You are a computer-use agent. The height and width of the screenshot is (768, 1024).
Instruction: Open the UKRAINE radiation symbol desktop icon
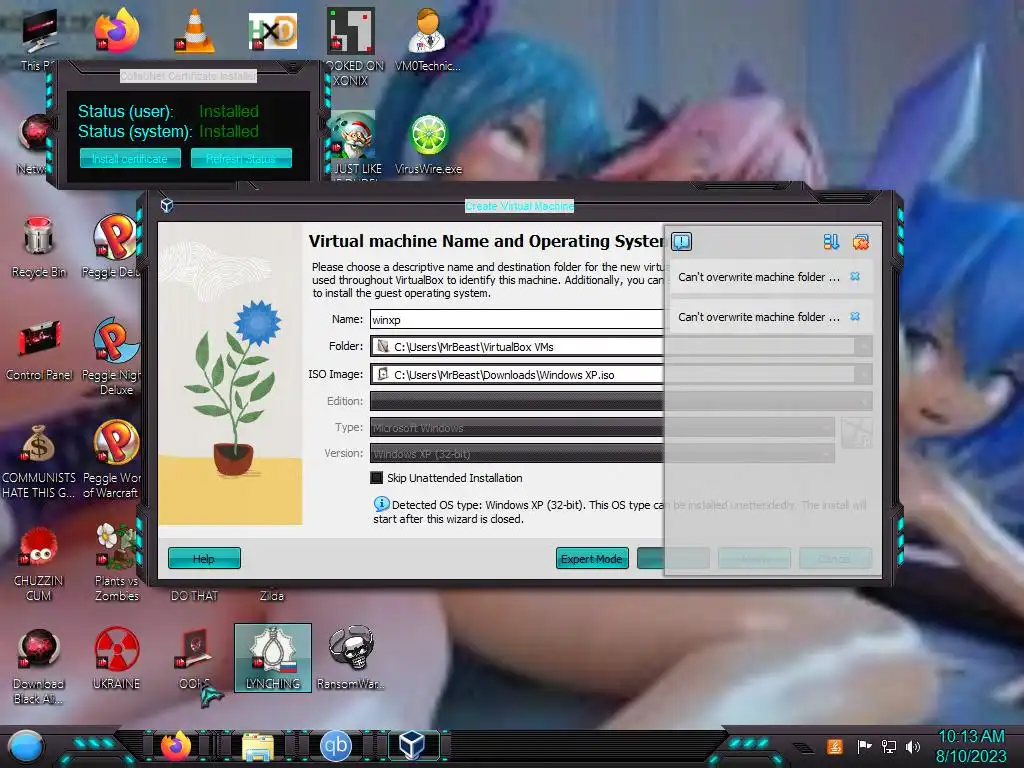click(116, 658)
